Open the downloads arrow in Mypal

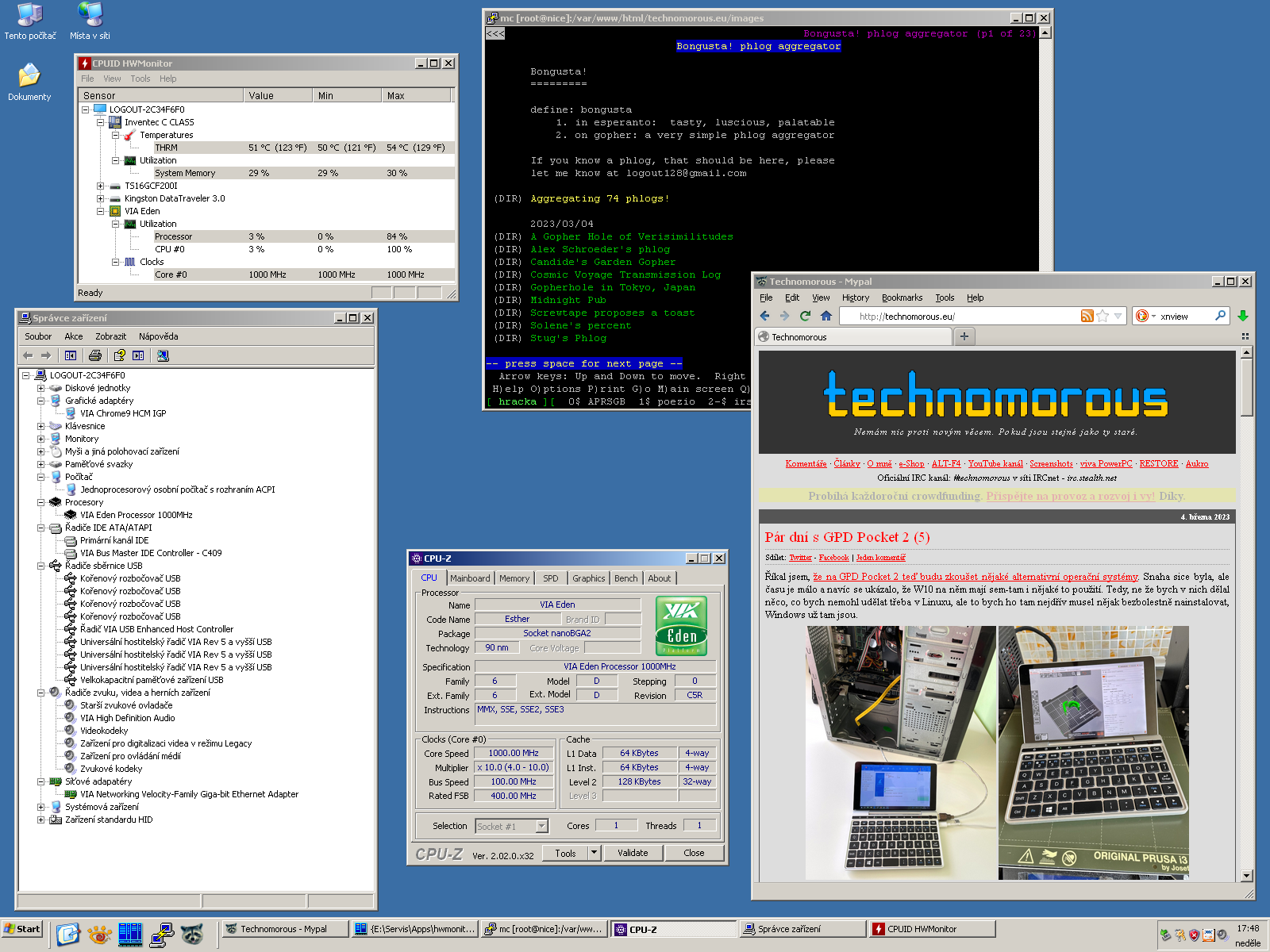tap(1243, 316)
